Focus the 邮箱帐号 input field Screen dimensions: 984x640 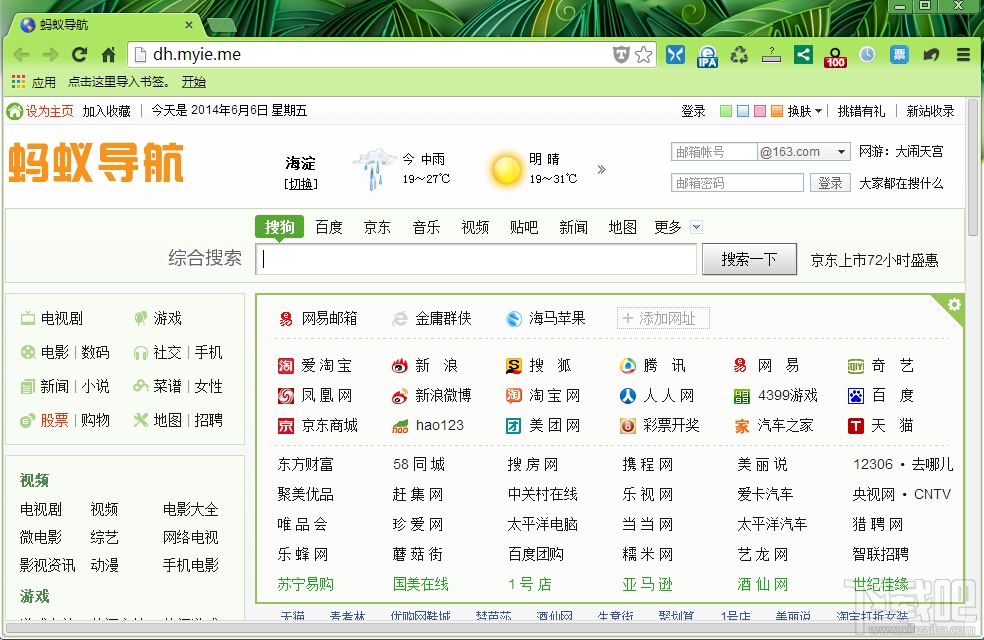(x=714, y=152)
